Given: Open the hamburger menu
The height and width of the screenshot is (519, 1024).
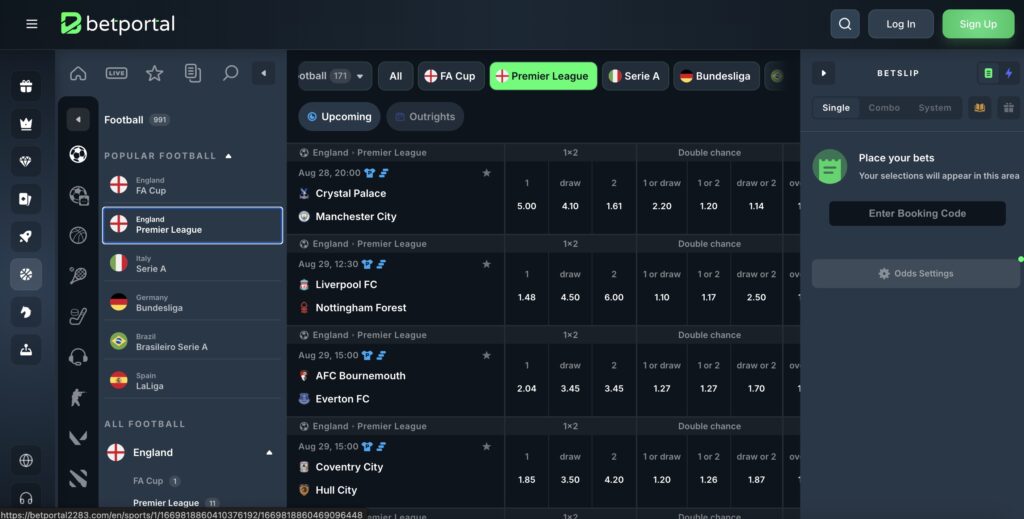Looking at the screenshot, I should pyautogui.click(x=31, y=24).
